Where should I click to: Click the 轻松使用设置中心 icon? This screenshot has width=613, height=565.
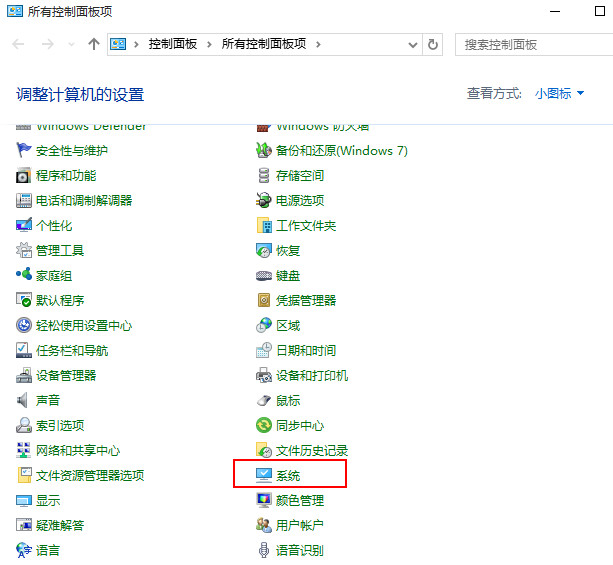[23, 325]
